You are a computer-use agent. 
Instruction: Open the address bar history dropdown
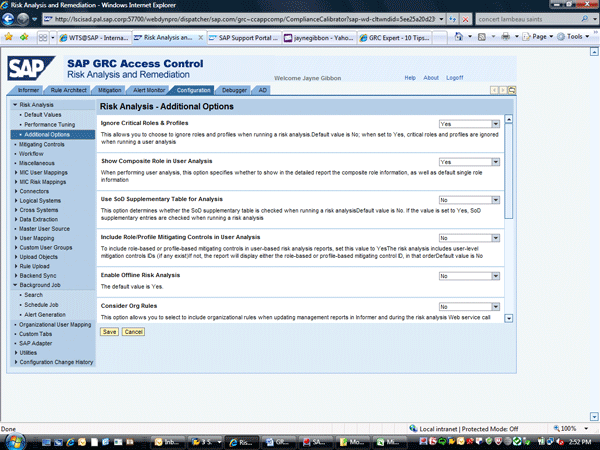tap(441, 19)
